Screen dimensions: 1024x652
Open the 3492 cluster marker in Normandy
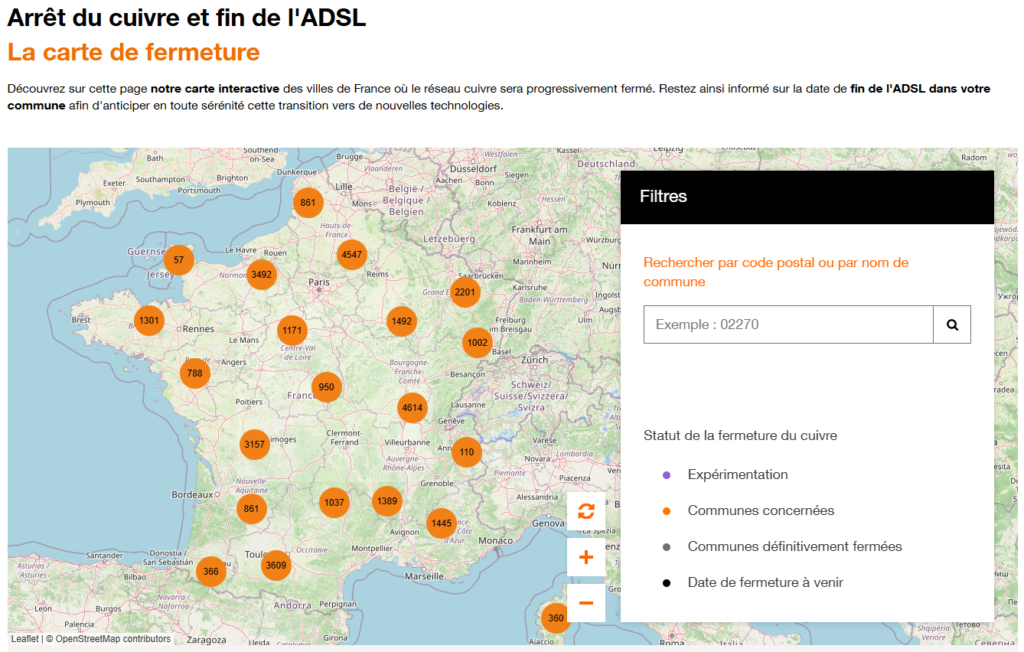[x=262, y=275]
